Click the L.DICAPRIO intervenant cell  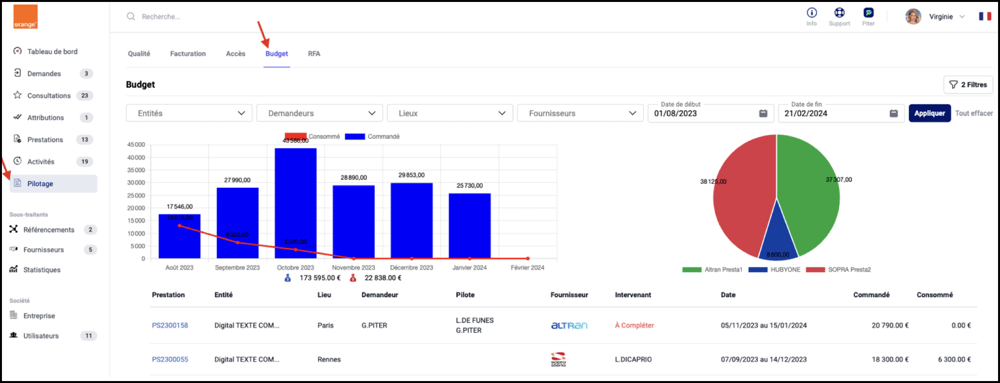pyautogui.click(x=633, y=359)
